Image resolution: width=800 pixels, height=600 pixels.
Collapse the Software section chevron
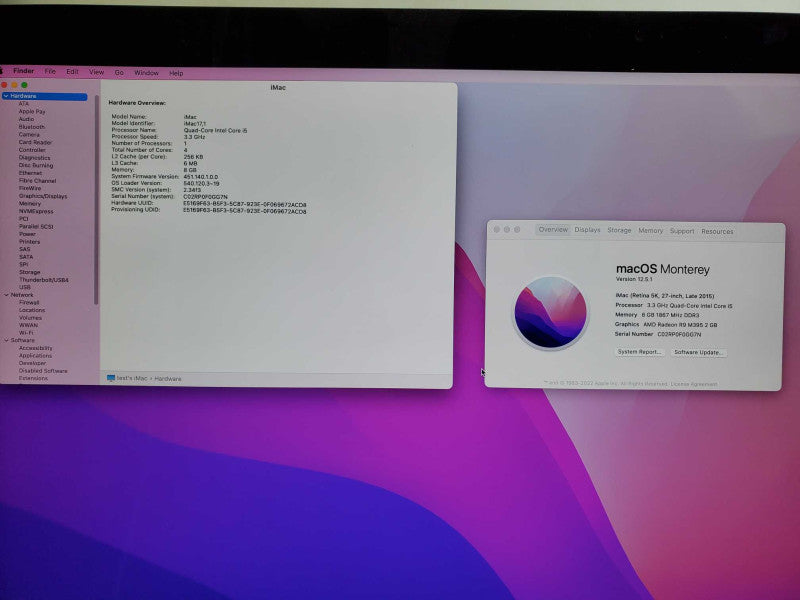point(6,340)
